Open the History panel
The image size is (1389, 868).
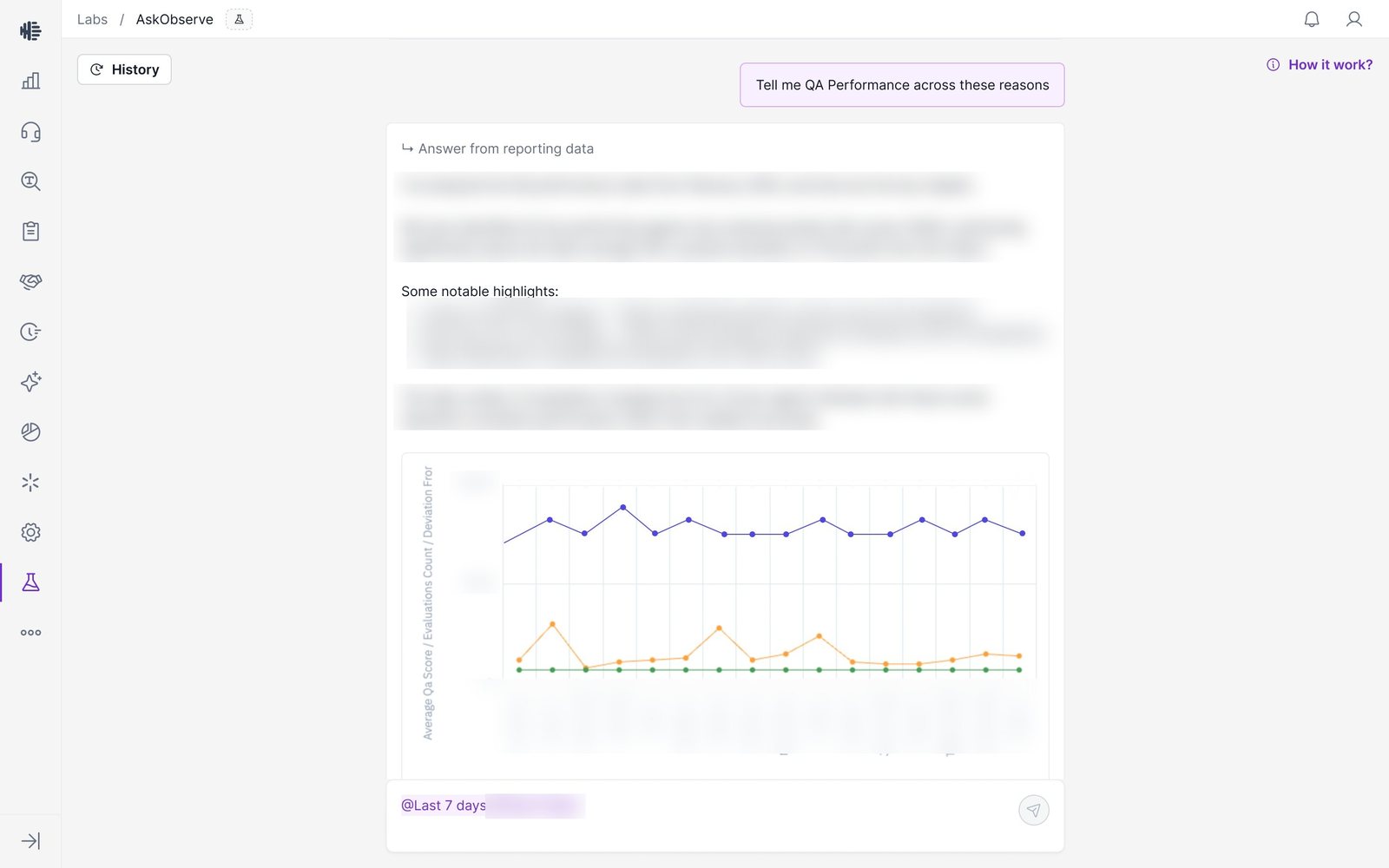[124, 69]
